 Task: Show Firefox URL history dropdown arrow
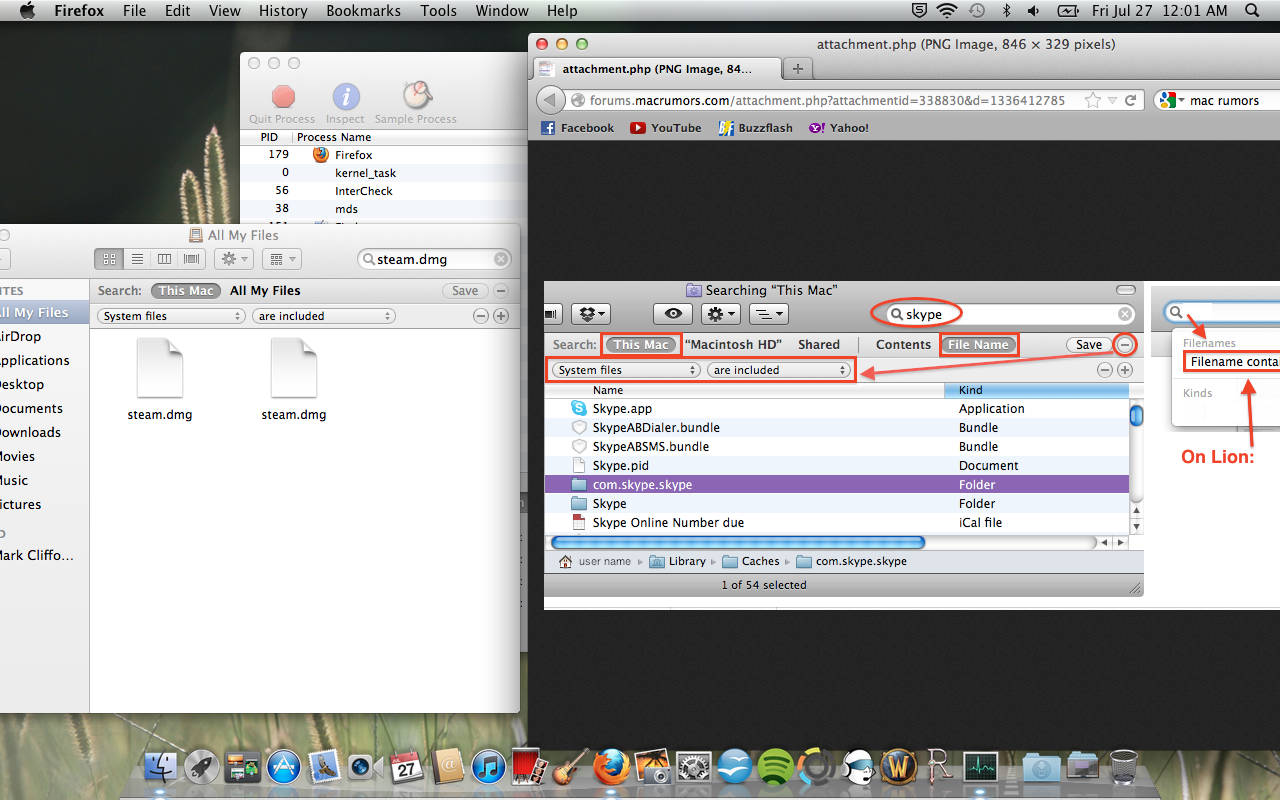[x=1111, y=100]
